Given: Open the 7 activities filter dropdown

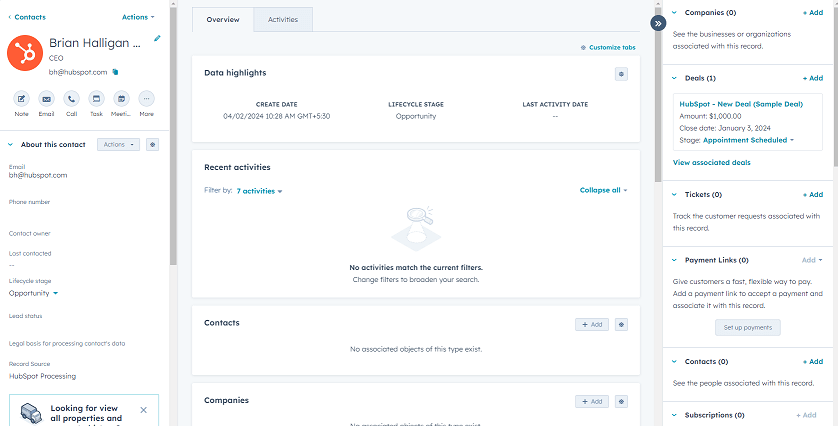Looking at the screenshot, I should click(x=259, y=191).
